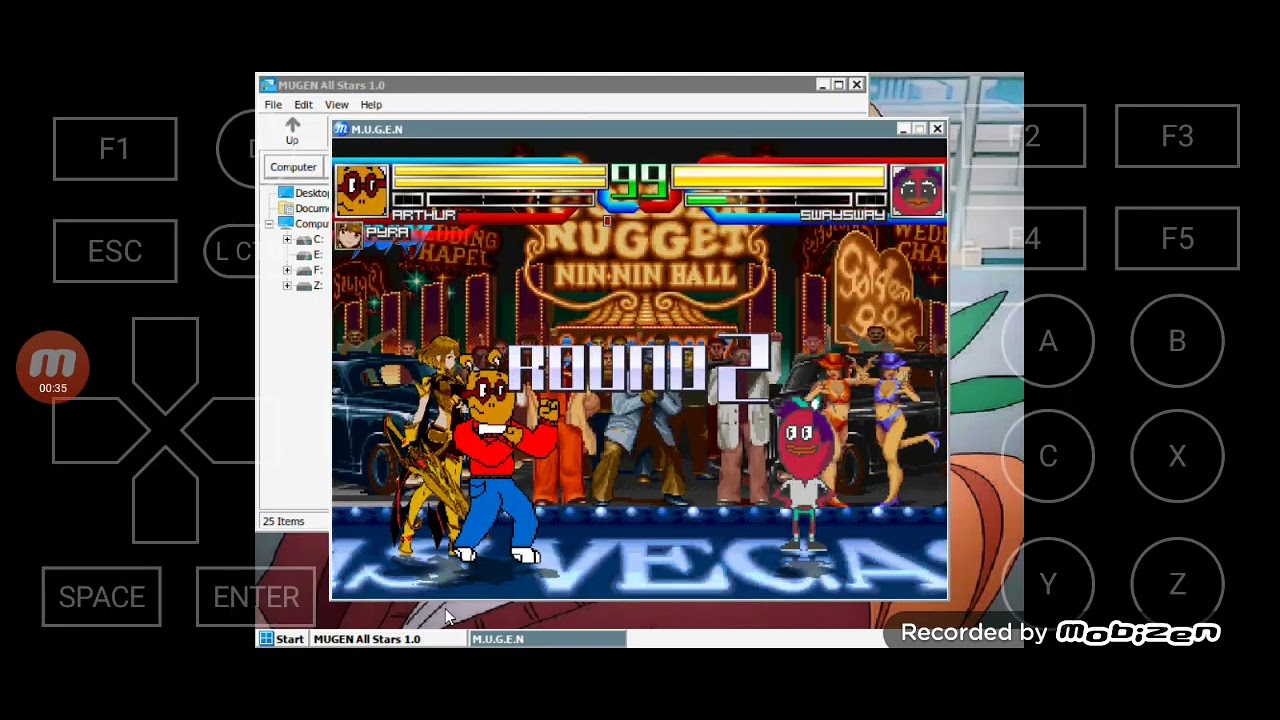This screenshot has height=720, width=1280.
Task: Tap the F3 overlay key
Action: pyautogui.click(x=1177, y=136)
